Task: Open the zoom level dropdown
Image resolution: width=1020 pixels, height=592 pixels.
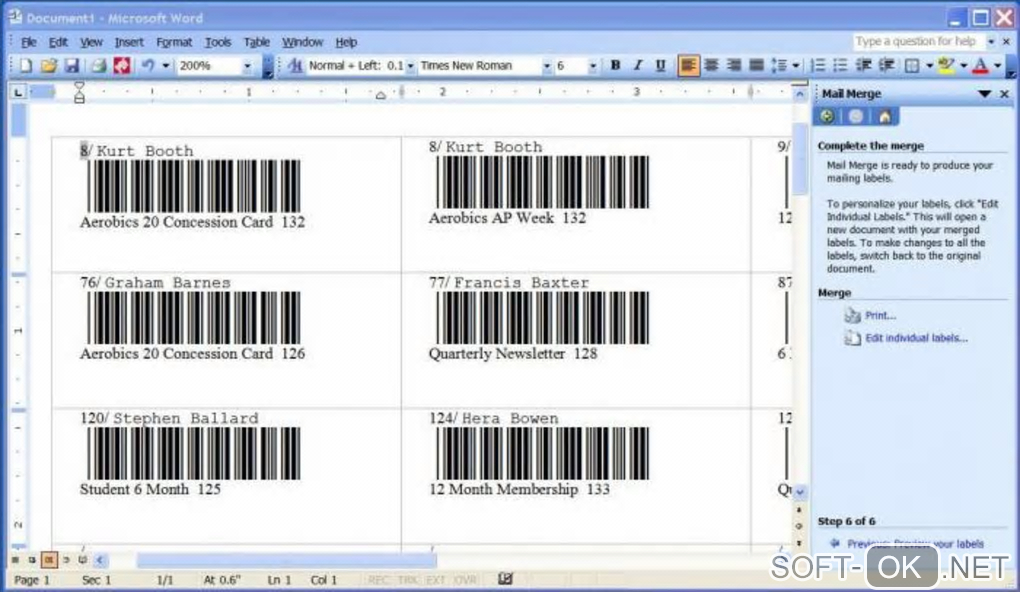Action: coord(247,66)
